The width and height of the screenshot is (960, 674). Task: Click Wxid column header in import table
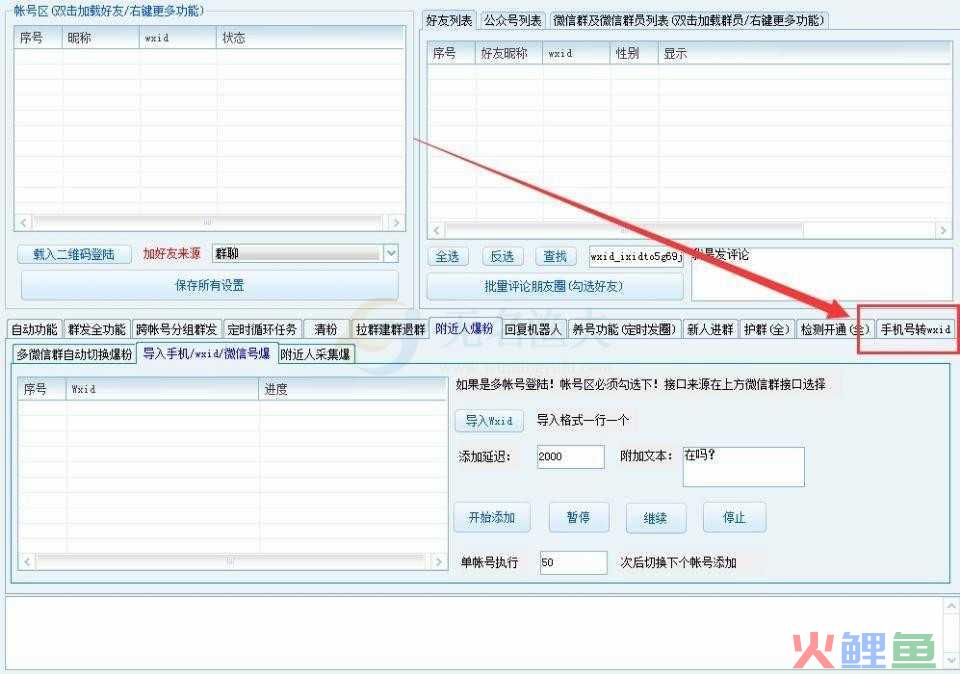[162, 389]
